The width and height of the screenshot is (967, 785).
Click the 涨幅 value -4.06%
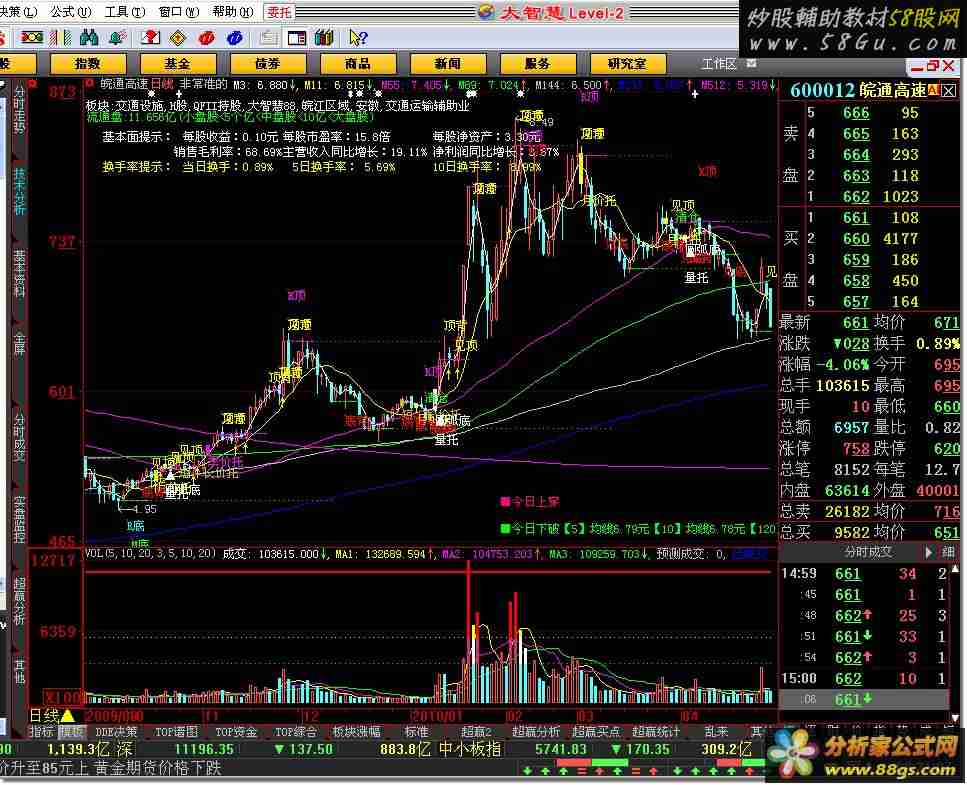tap(842, 364)
